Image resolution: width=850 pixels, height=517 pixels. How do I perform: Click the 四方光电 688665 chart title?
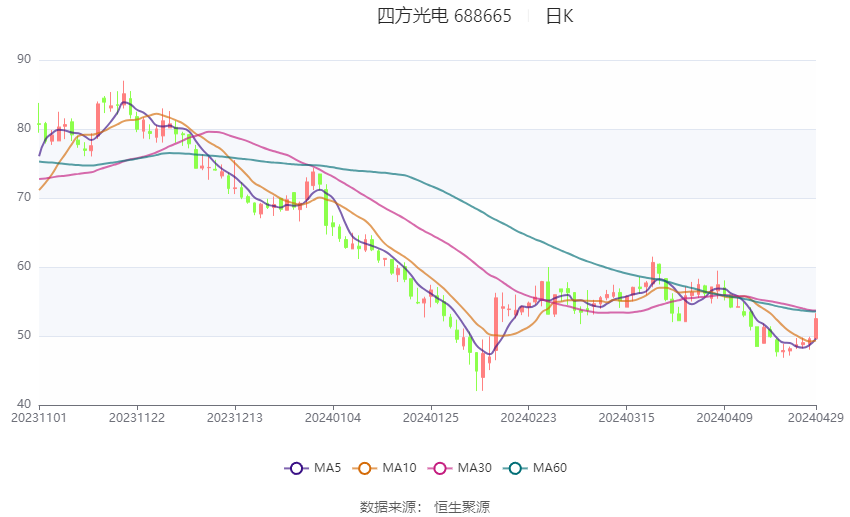coord(444,16)
